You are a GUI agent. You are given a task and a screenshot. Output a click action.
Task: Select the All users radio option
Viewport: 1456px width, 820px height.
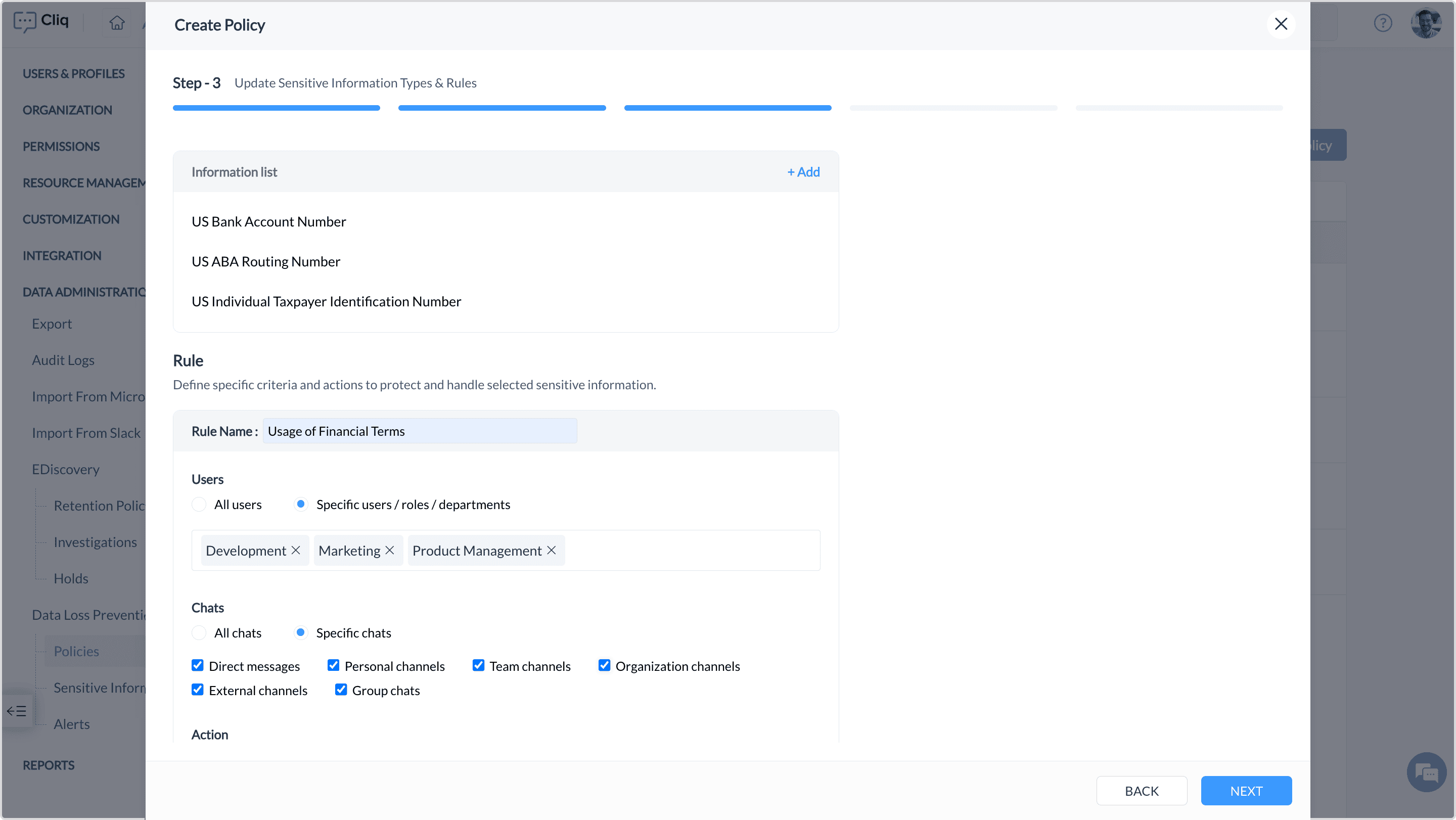pyautogui.click(x=199, y=504)
